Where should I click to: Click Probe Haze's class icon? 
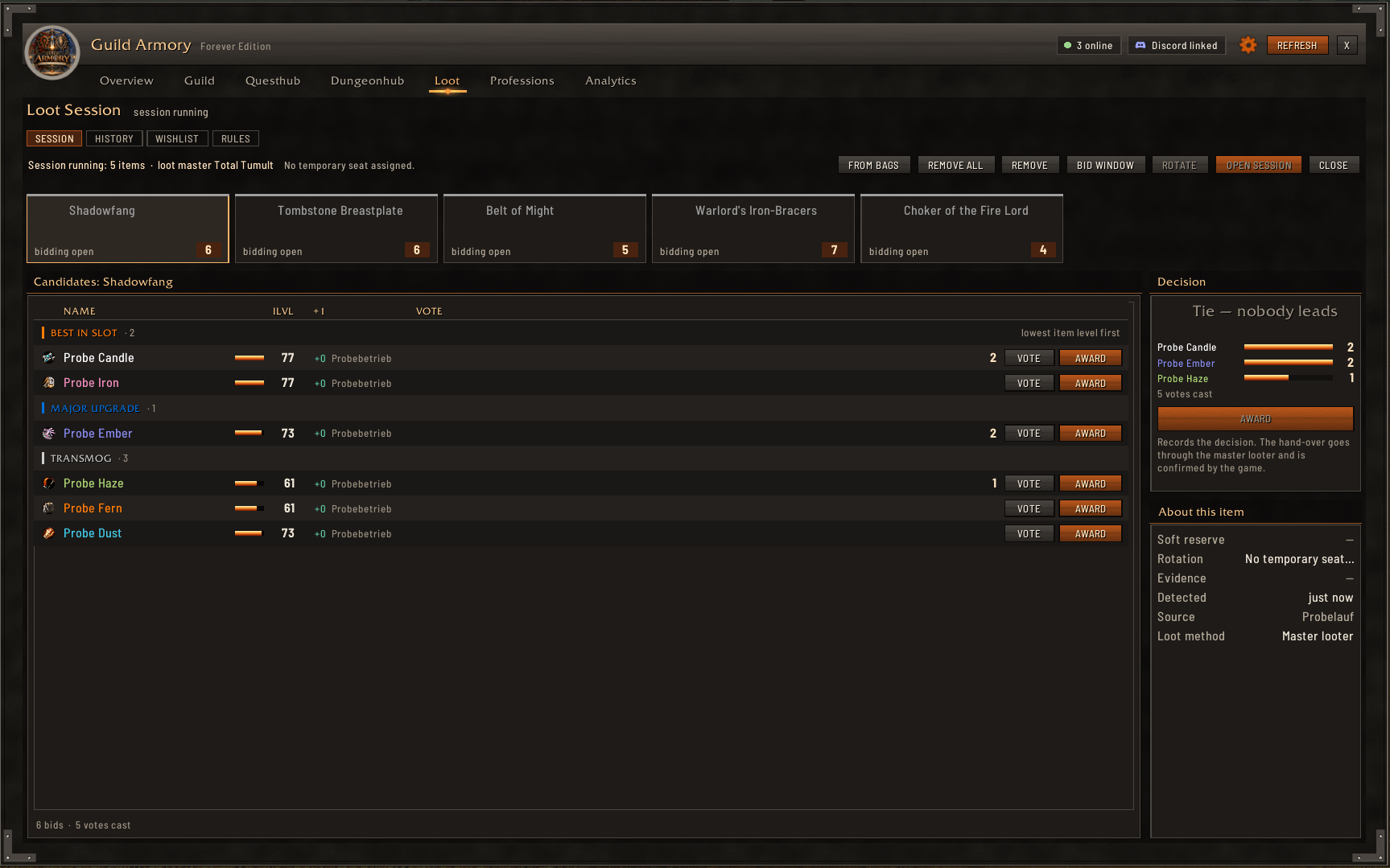coord(49,483)
